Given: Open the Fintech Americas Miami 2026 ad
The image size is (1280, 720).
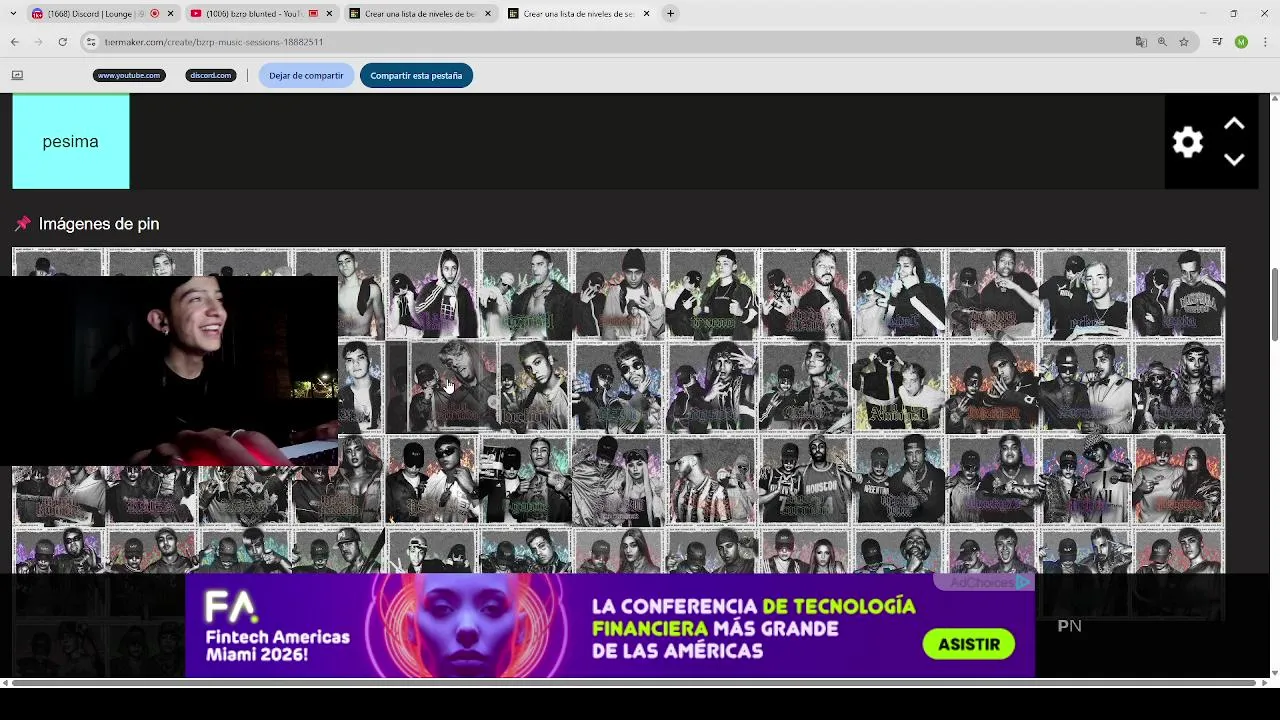Looking at the screenshot, I should tap(610, 626).
